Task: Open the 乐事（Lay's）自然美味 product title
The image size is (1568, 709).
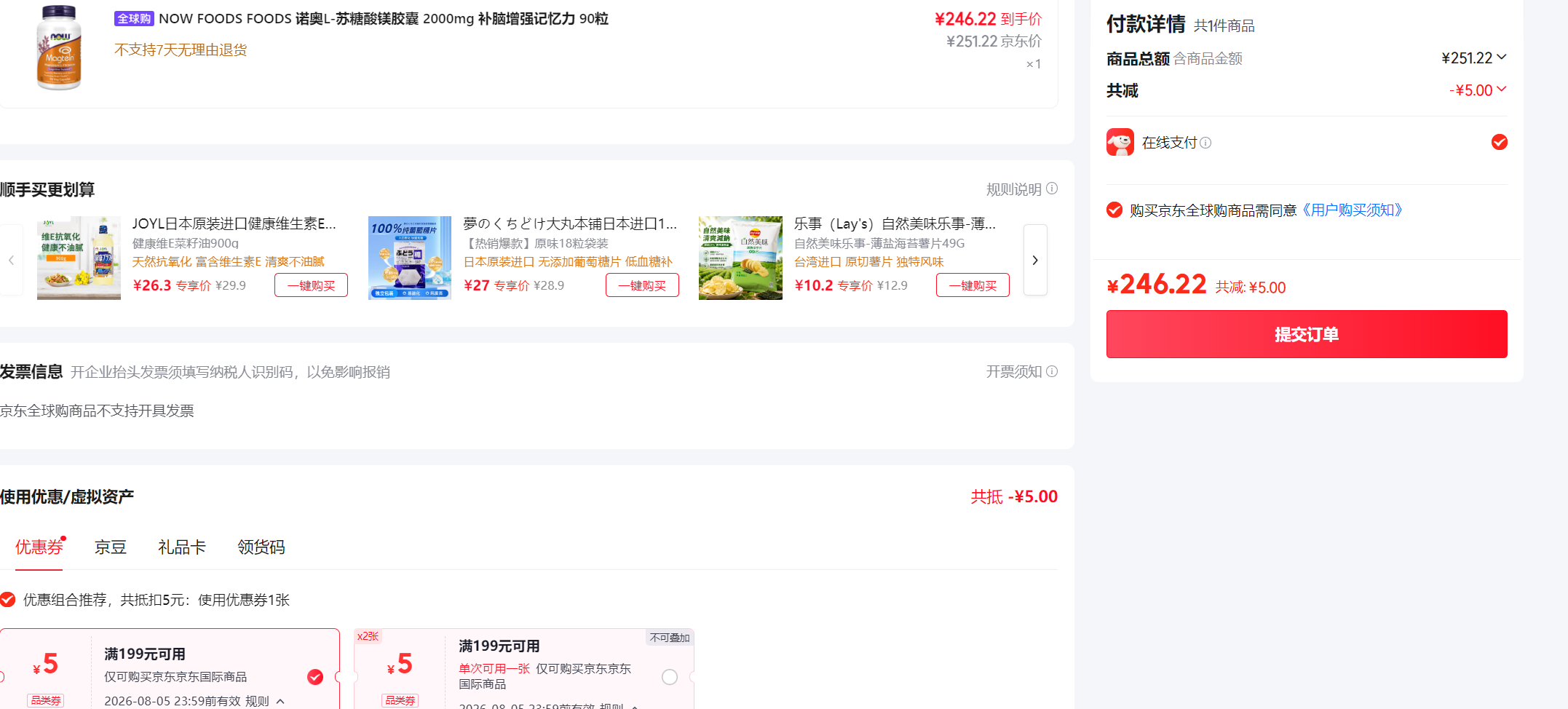Action: (x=895, y=223)
